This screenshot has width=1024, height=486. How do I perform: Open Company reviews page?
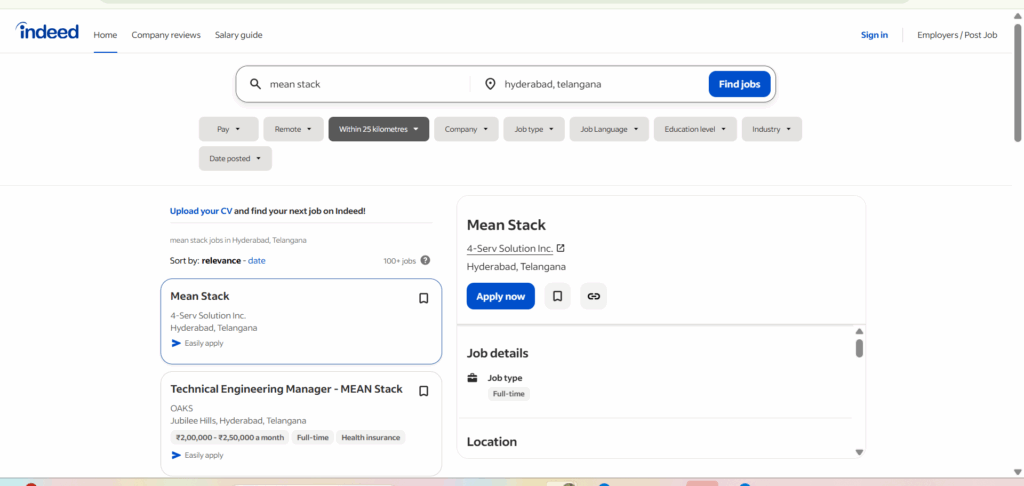click(x=166, y=35)
